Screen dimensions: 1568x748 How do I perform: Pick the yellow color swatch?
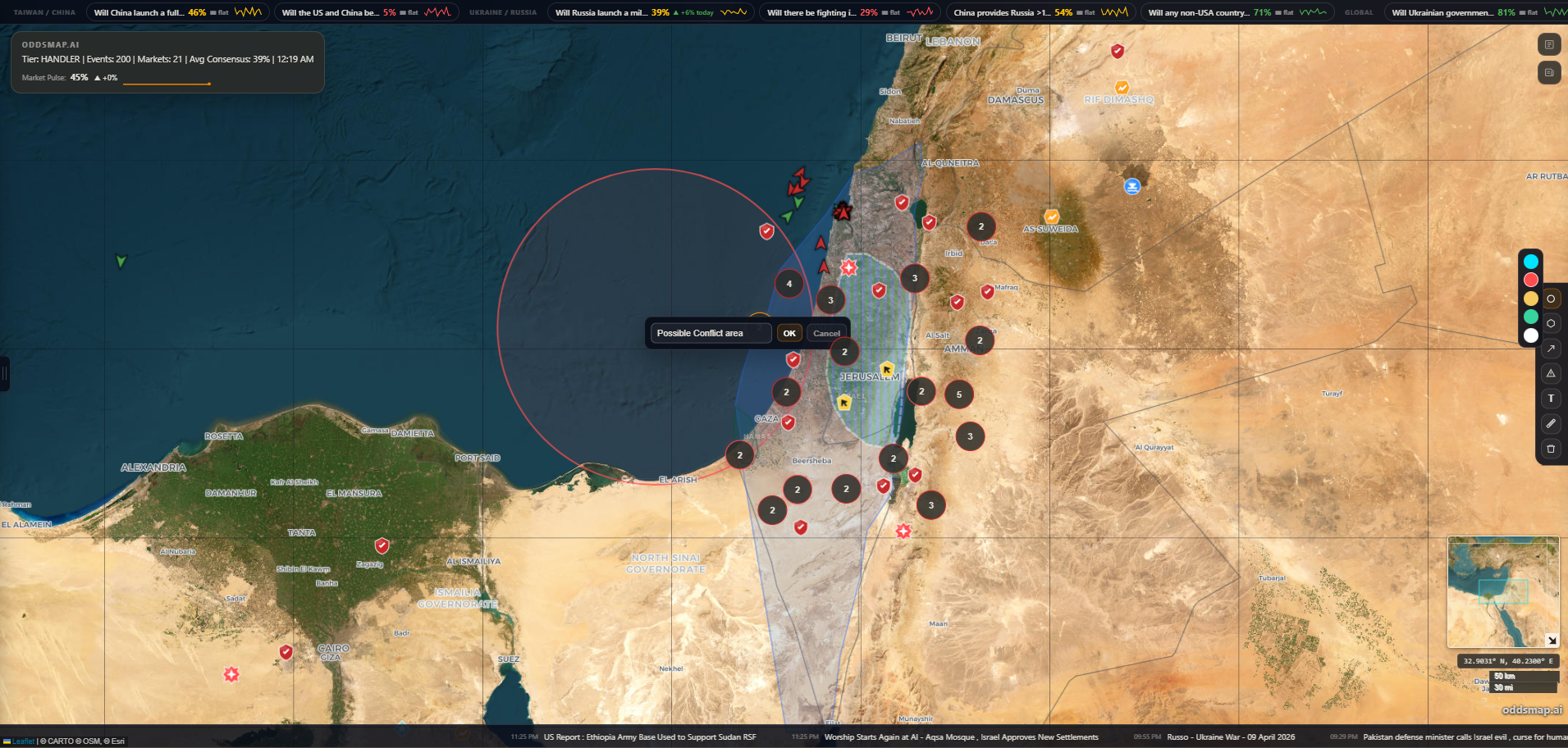(x=1530, y=299)
